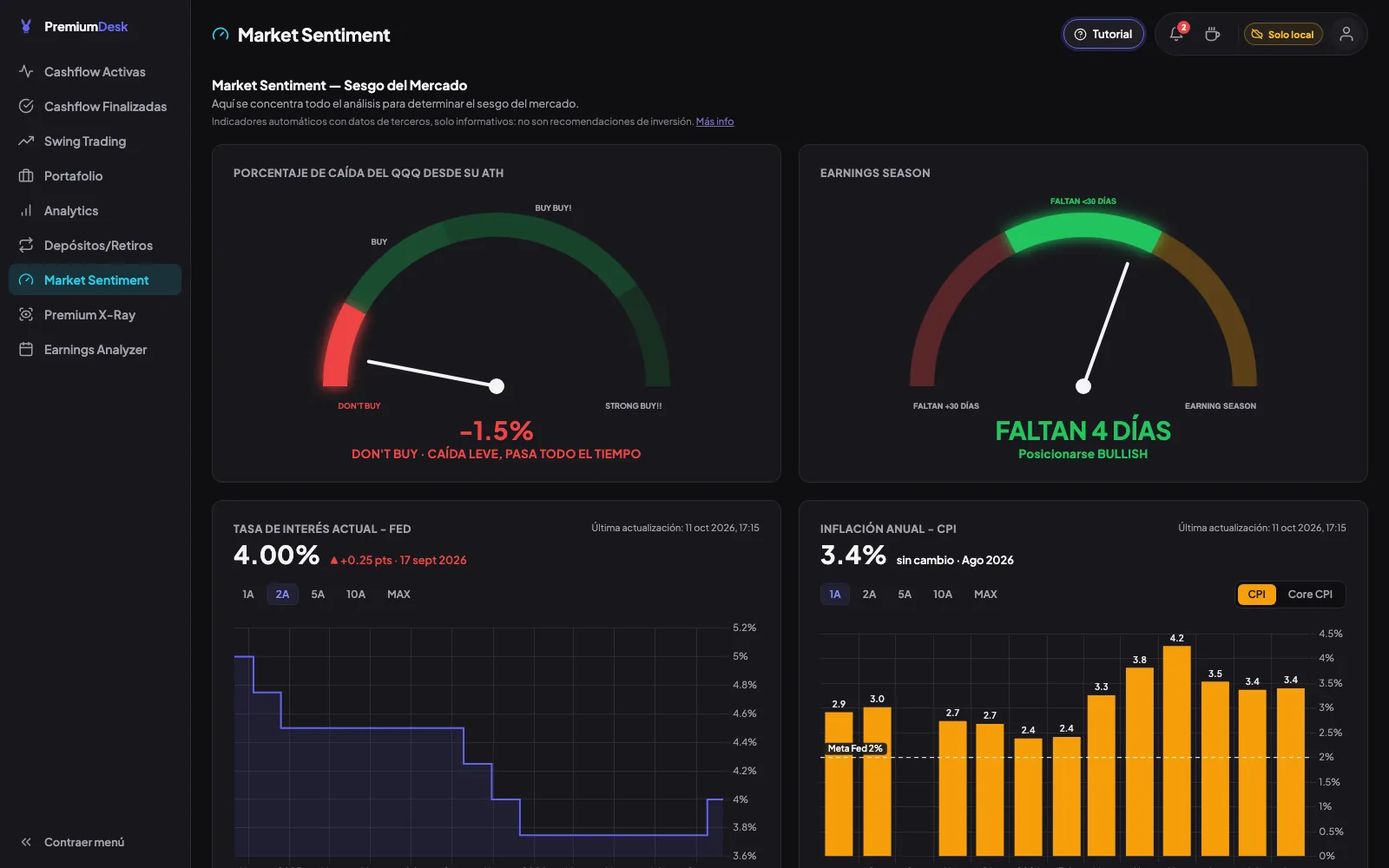
Task: Open the Swing Trading section
Action: point(95,141)
